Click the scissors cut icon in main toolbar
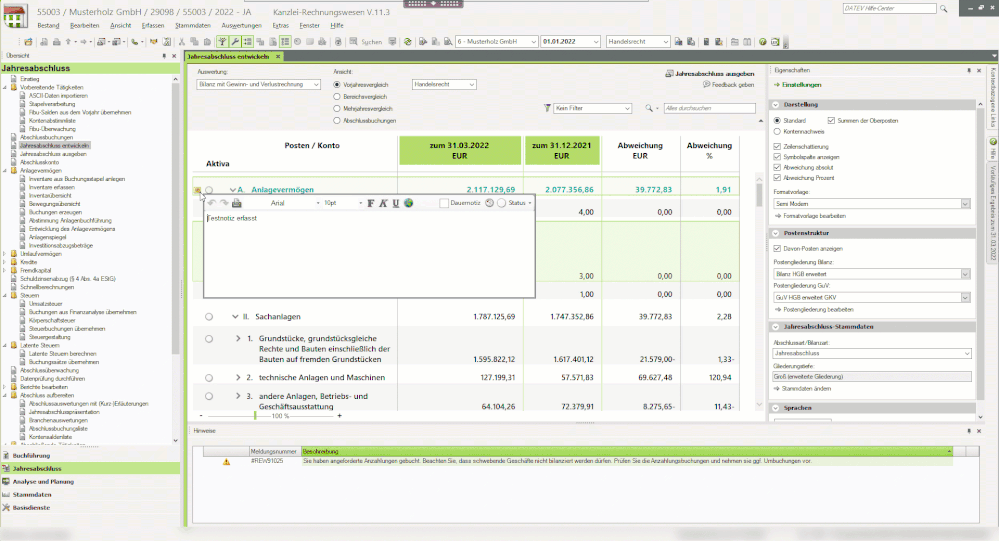The image size is (999, 541). click(182, 42)
